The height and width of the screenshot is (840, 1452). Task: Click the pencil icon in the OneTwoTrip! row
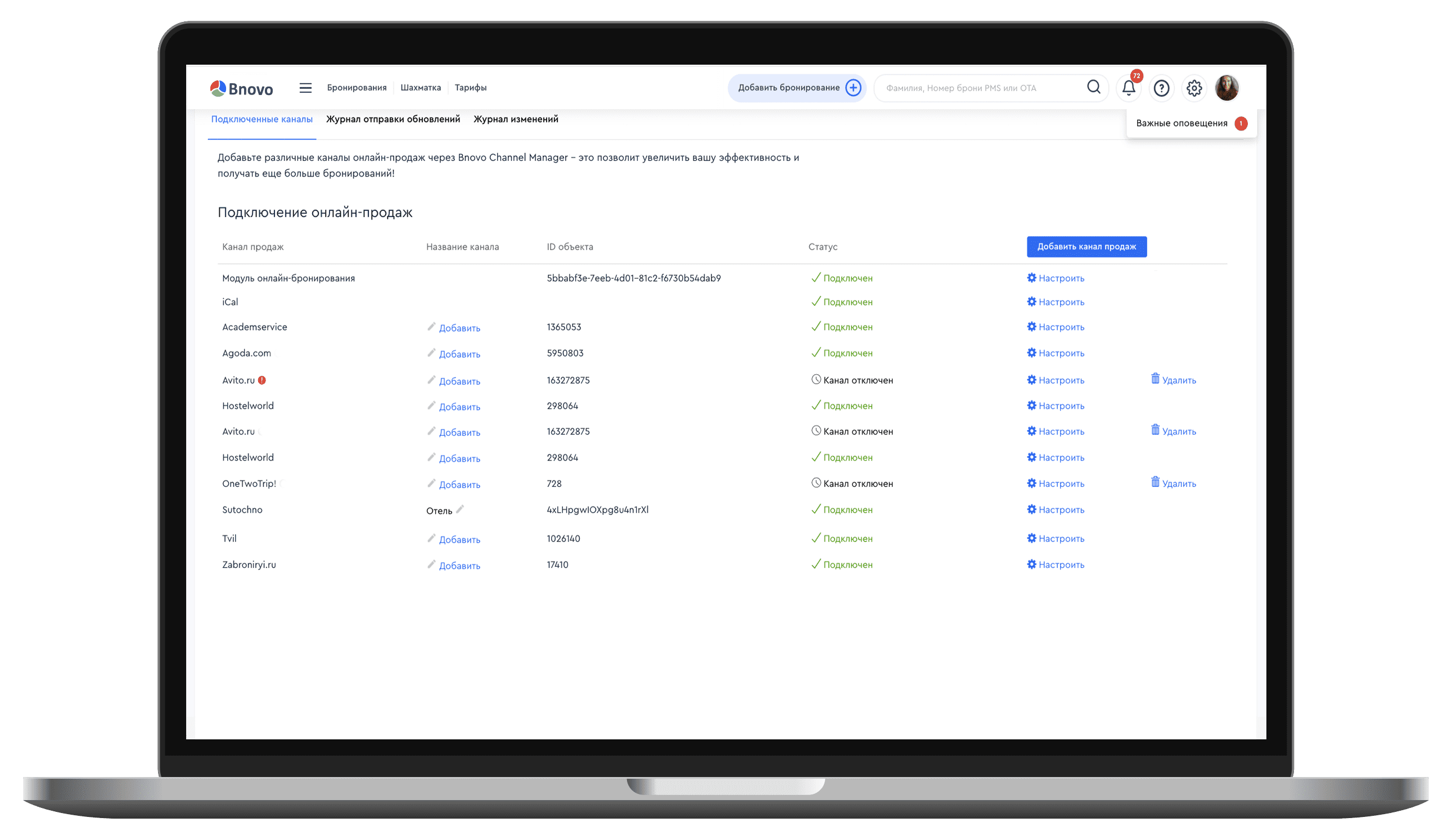pos(431,484)
